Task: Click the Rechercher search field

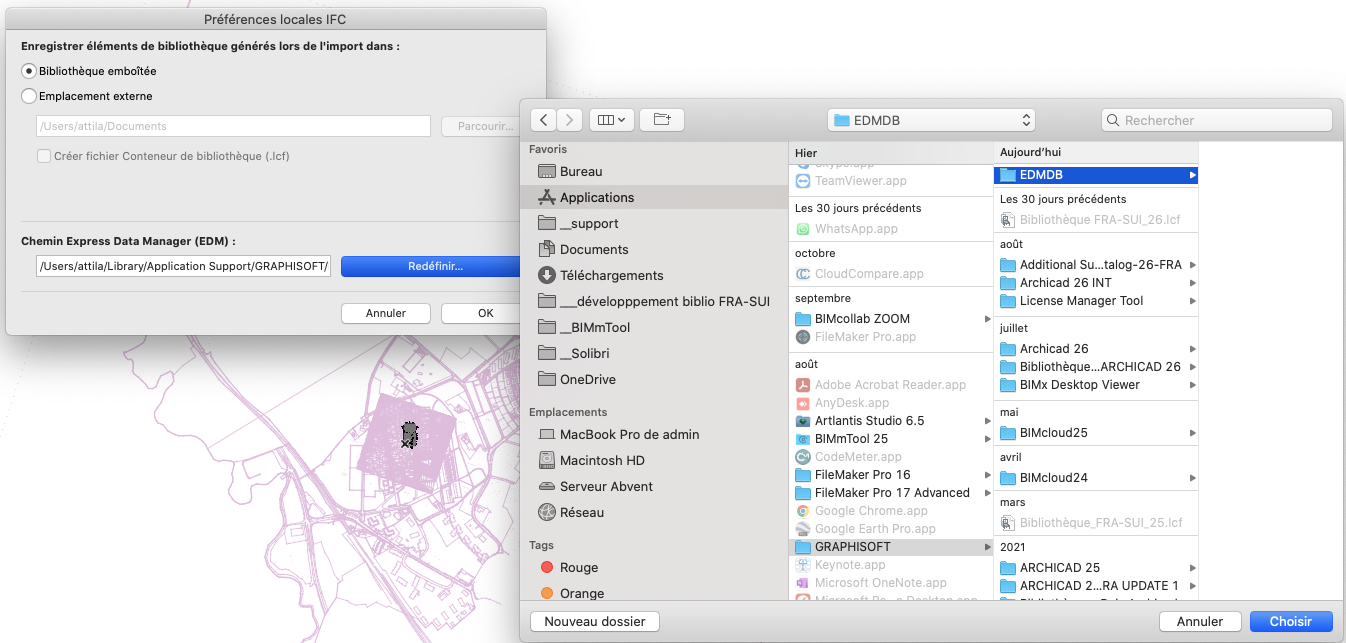Action: click(x=1217, y=120)
